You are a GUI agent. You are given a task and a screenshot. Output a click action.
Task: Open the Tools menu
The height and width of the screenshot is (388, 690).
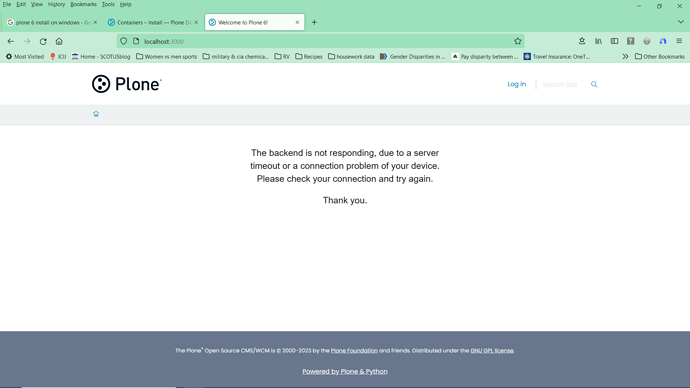(x=108, y=4)
